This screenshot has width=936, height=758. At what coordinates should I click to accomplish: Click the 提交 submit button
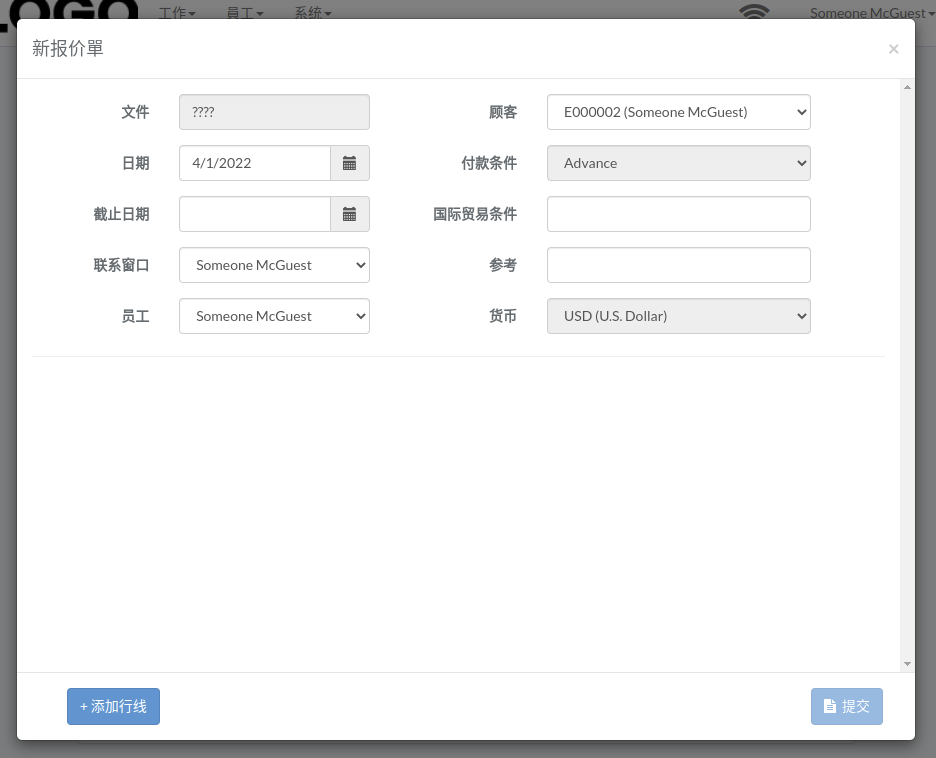[x=846, y=707]
